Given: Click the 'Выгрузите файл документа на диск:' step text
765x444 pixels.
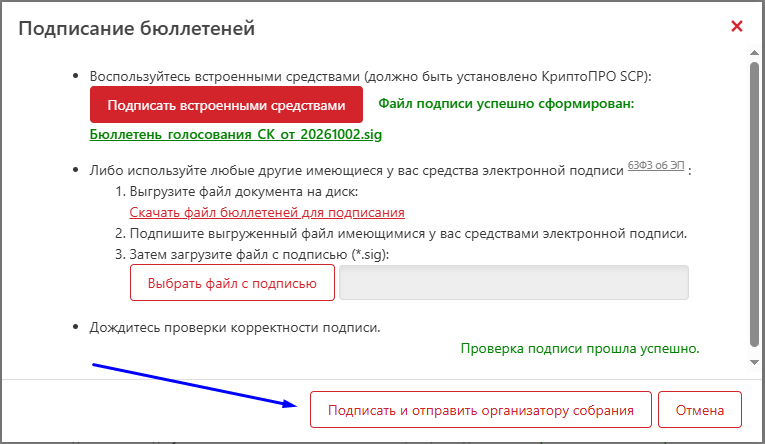Looking at the screenshot, I should 243,192.
